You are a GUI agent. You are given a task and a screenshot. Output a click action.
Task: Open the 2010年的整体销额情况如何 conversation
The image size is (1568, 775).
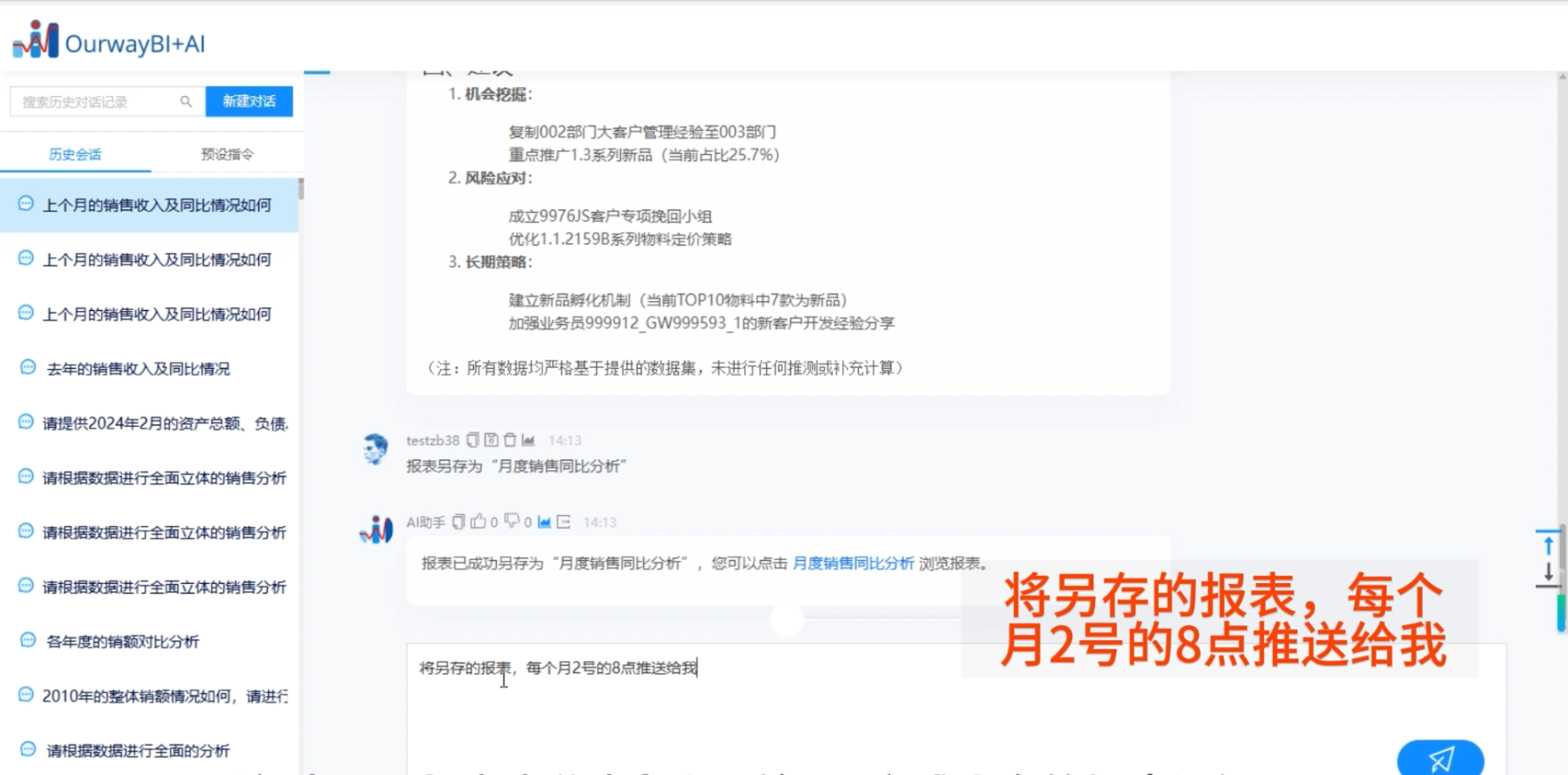[150, 696]
